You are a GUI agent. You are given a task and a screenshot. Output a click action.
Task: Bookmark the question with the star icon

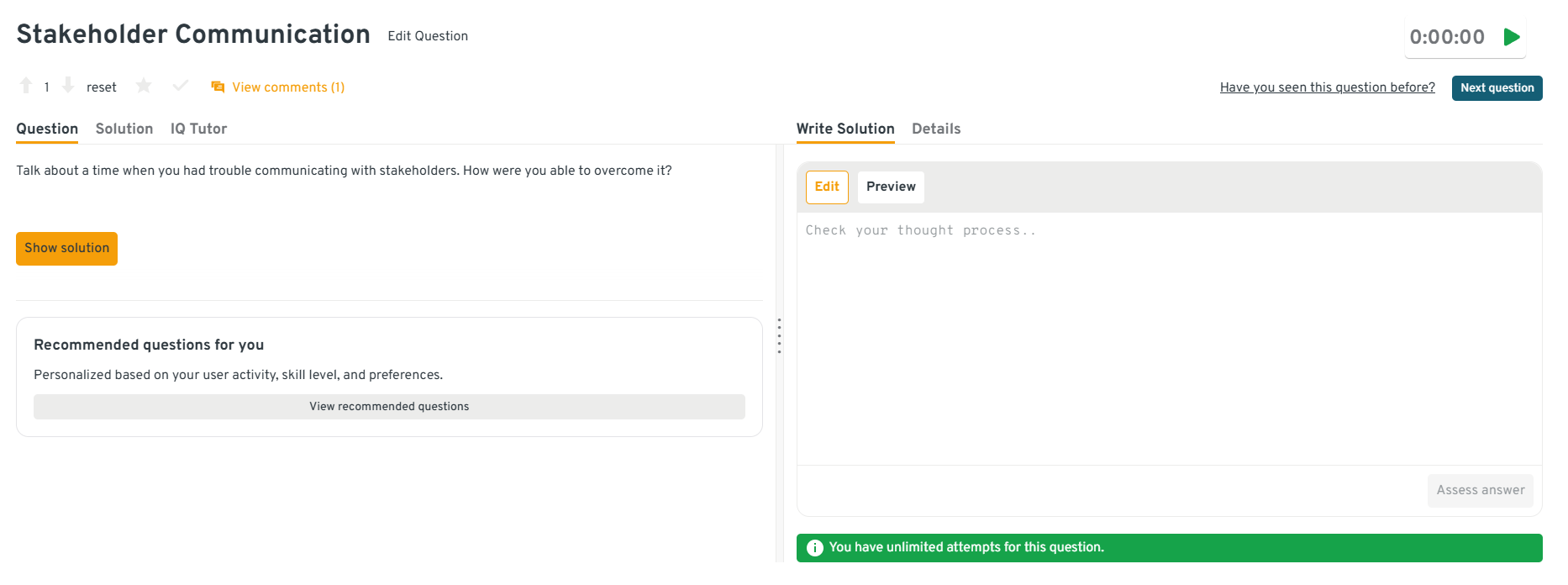(x=144, y=86)
